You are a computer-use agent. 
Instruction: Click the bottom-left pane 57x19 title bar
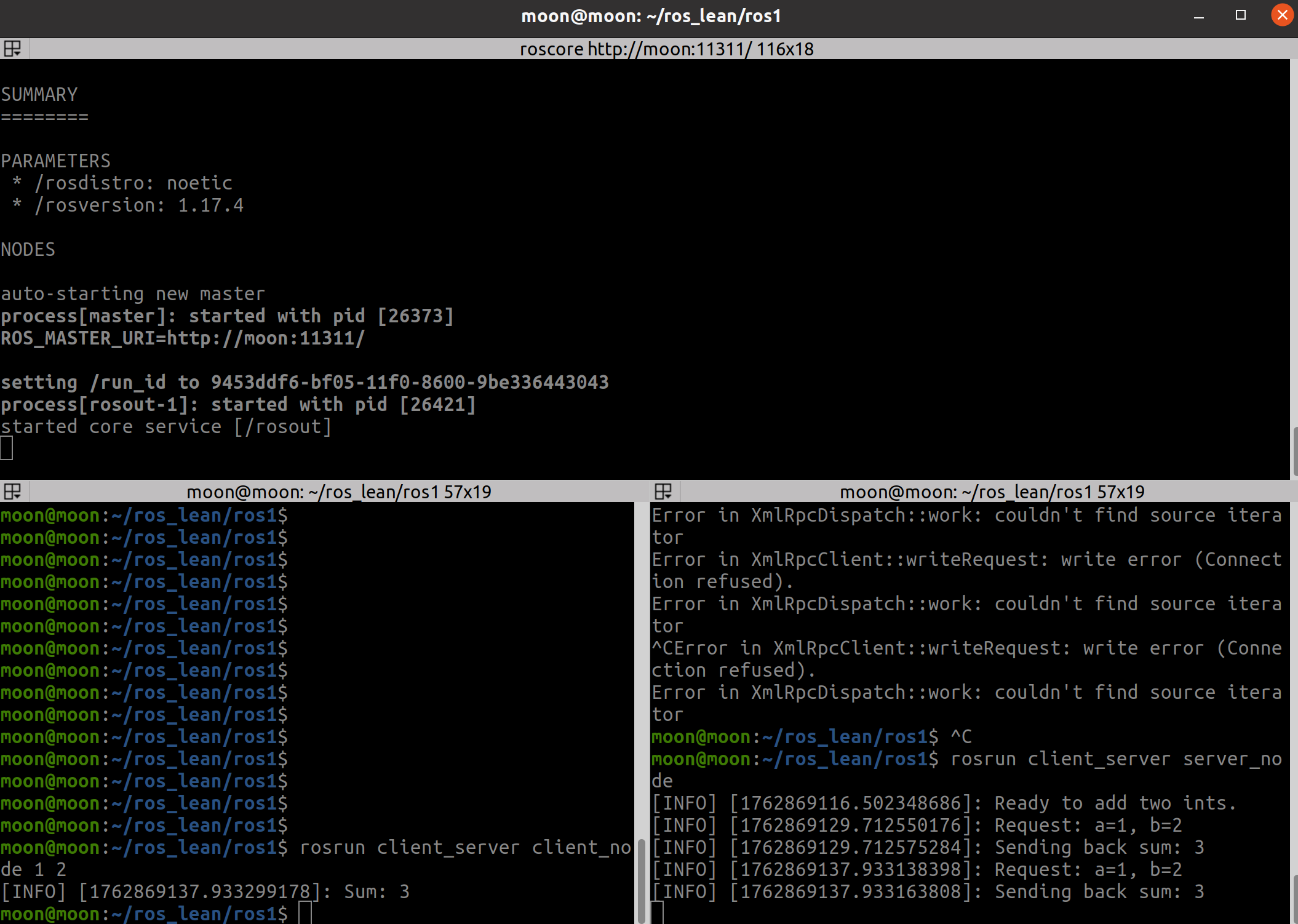(338, 492)
